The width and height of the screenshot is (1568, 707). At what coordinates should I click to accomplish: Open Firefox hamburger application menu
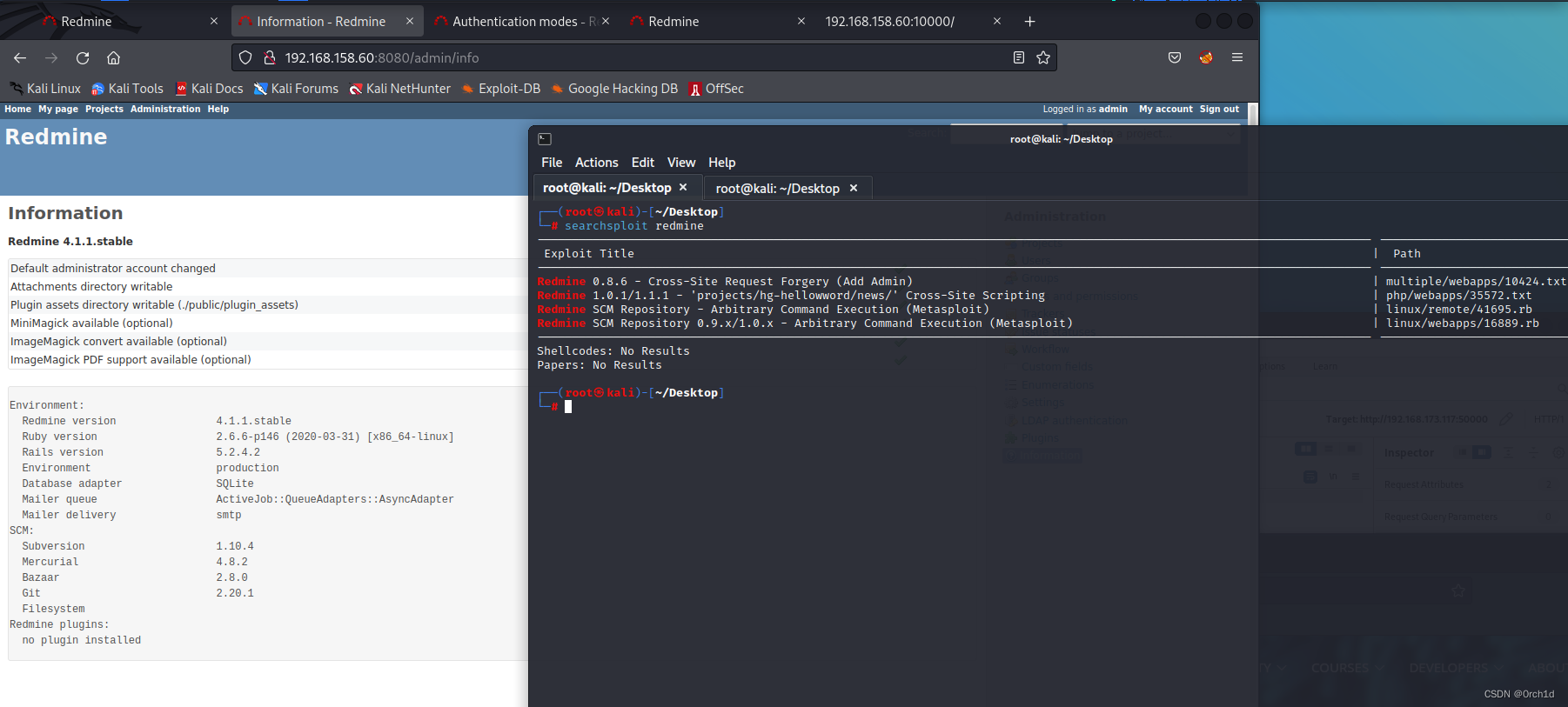(x=1237, y=57)
